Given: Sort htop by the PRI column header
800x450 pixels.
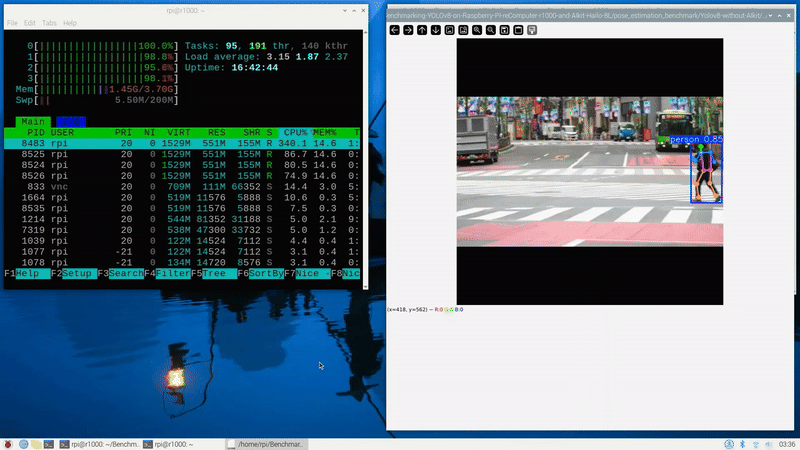Looking at the screenshot, I should [123, 133].
